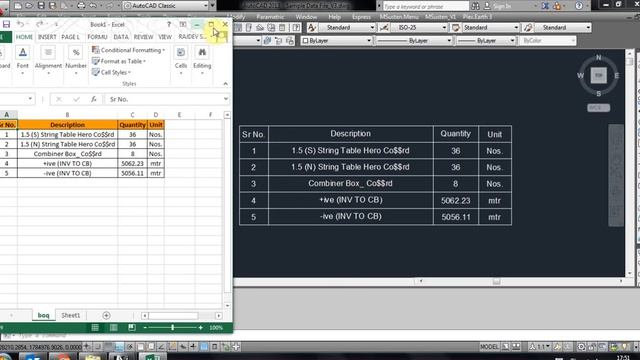
Task: Expand the Number group in Excel
Action: [76, 61]
